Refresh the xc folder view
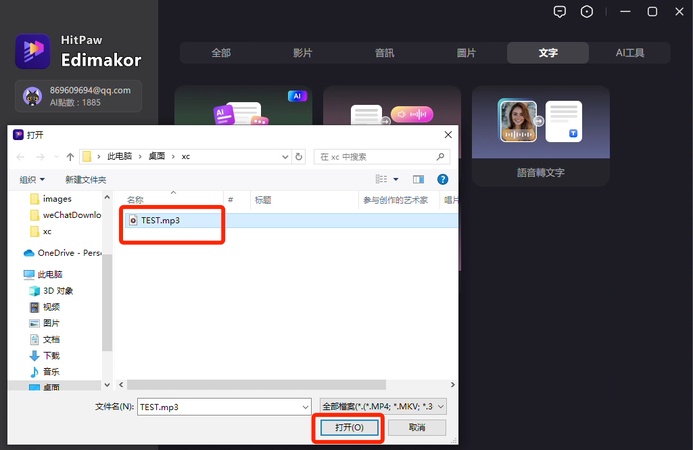Screen dimensions: 693x450 point(299,157)
